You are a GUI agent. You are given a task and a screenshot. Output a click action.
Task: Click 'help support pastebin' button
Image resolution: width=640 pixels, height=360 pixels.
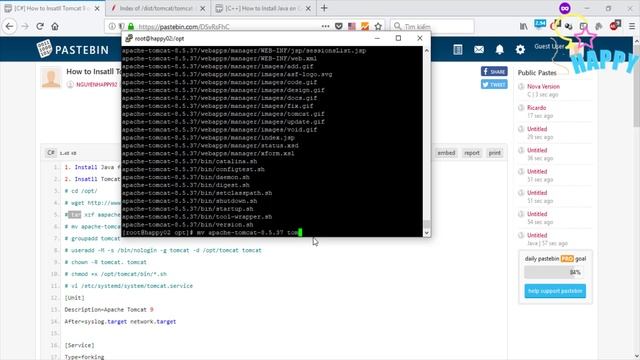[x=555, y=291]
